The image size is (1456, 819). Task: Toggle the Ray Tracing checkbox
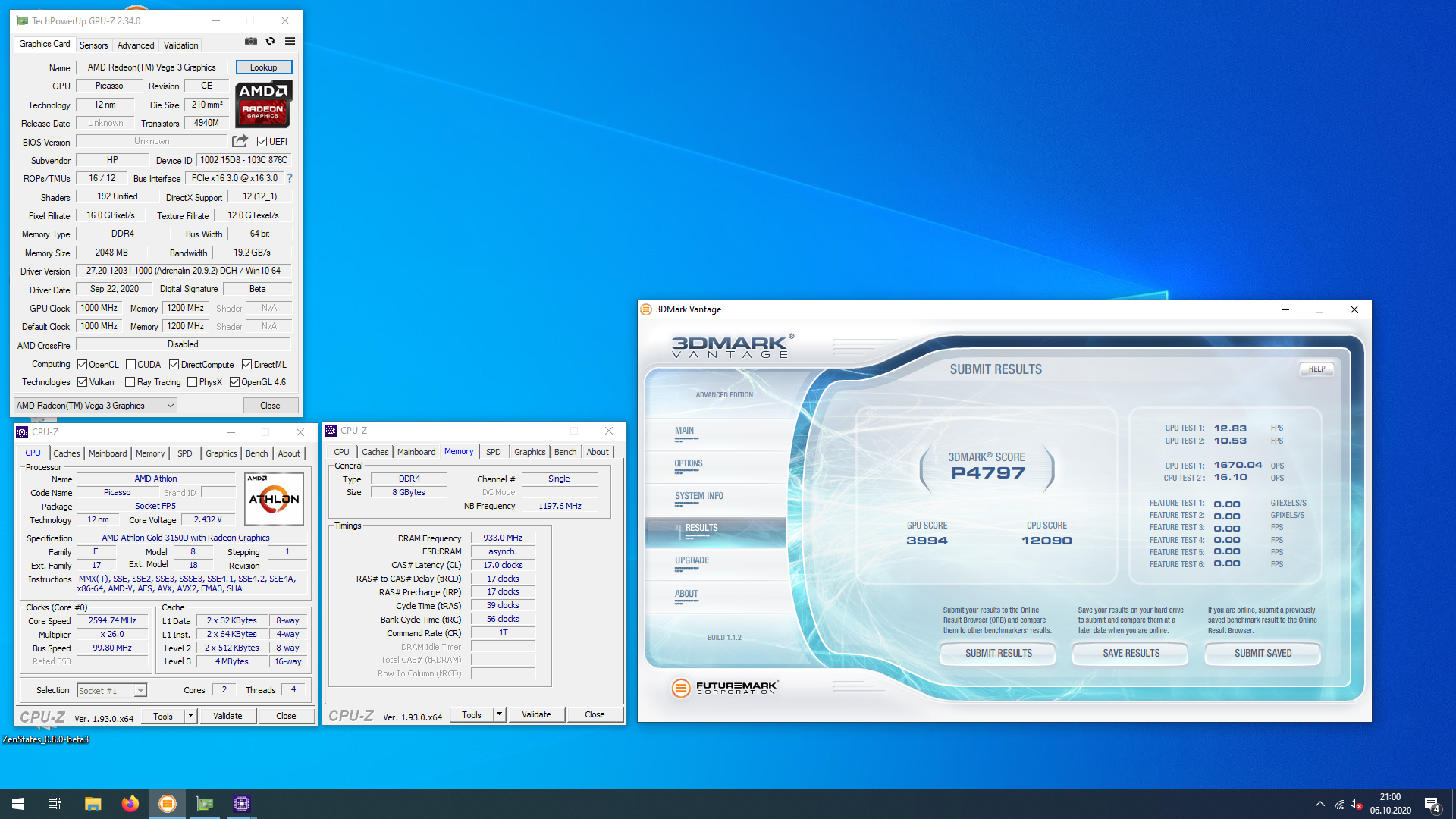click(130, 382)
